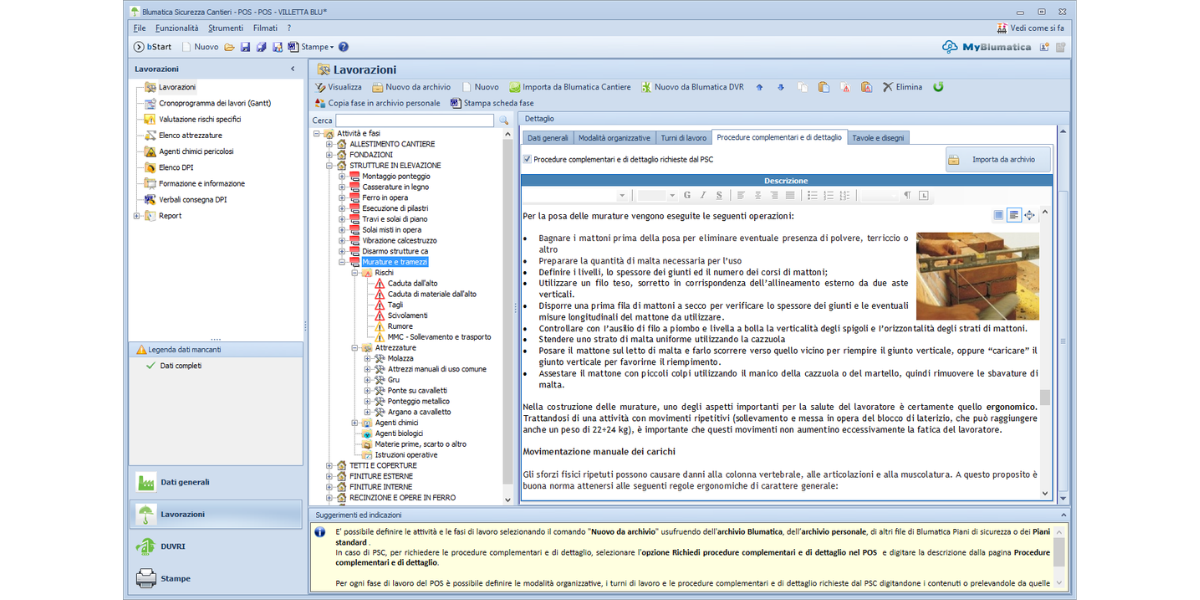
Task: Click into the Cerca search field
Action: [x=414, y=120]
